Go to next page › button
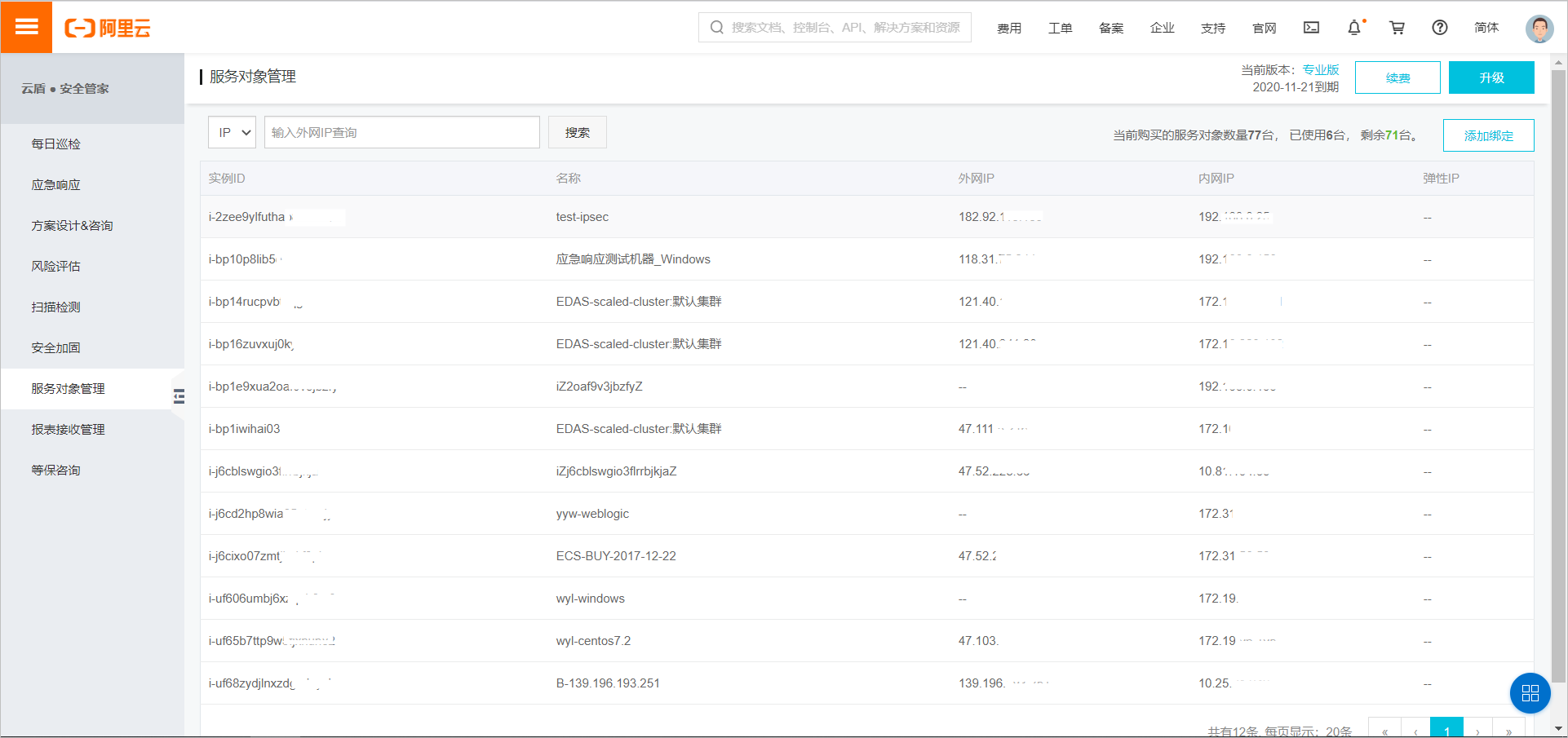This screenshot has width=1568, height=738. click(x=1477, y=729)
